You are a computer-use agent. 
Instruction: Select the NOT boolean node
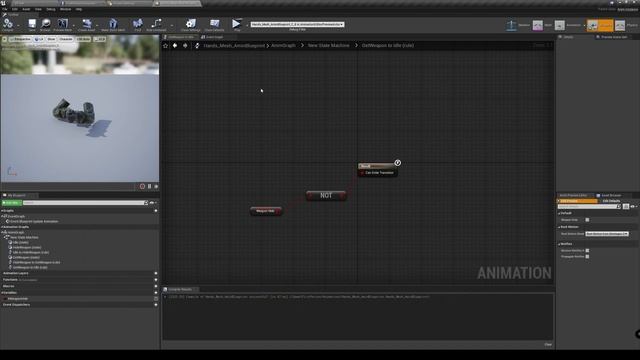tap(326, 196)
